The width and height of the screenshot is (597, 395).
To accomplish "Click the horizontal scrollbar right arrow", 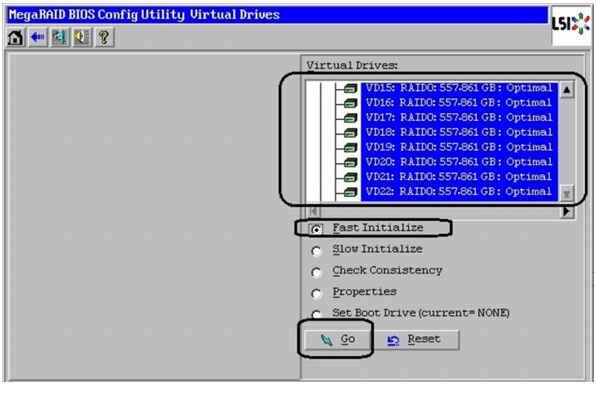I will (x=567, y=211).
